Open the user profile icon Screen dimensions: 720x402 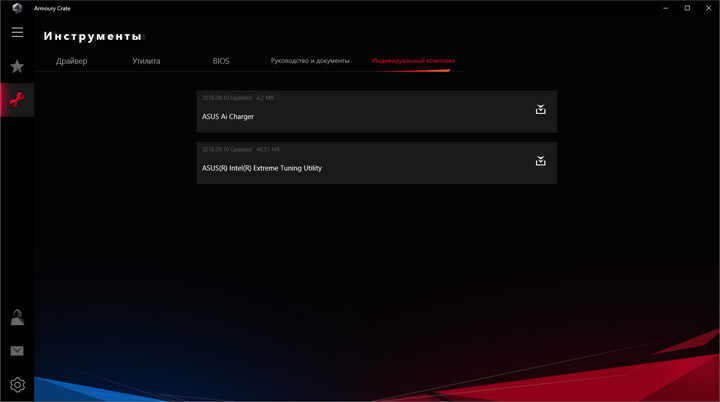tap(17, 317)
